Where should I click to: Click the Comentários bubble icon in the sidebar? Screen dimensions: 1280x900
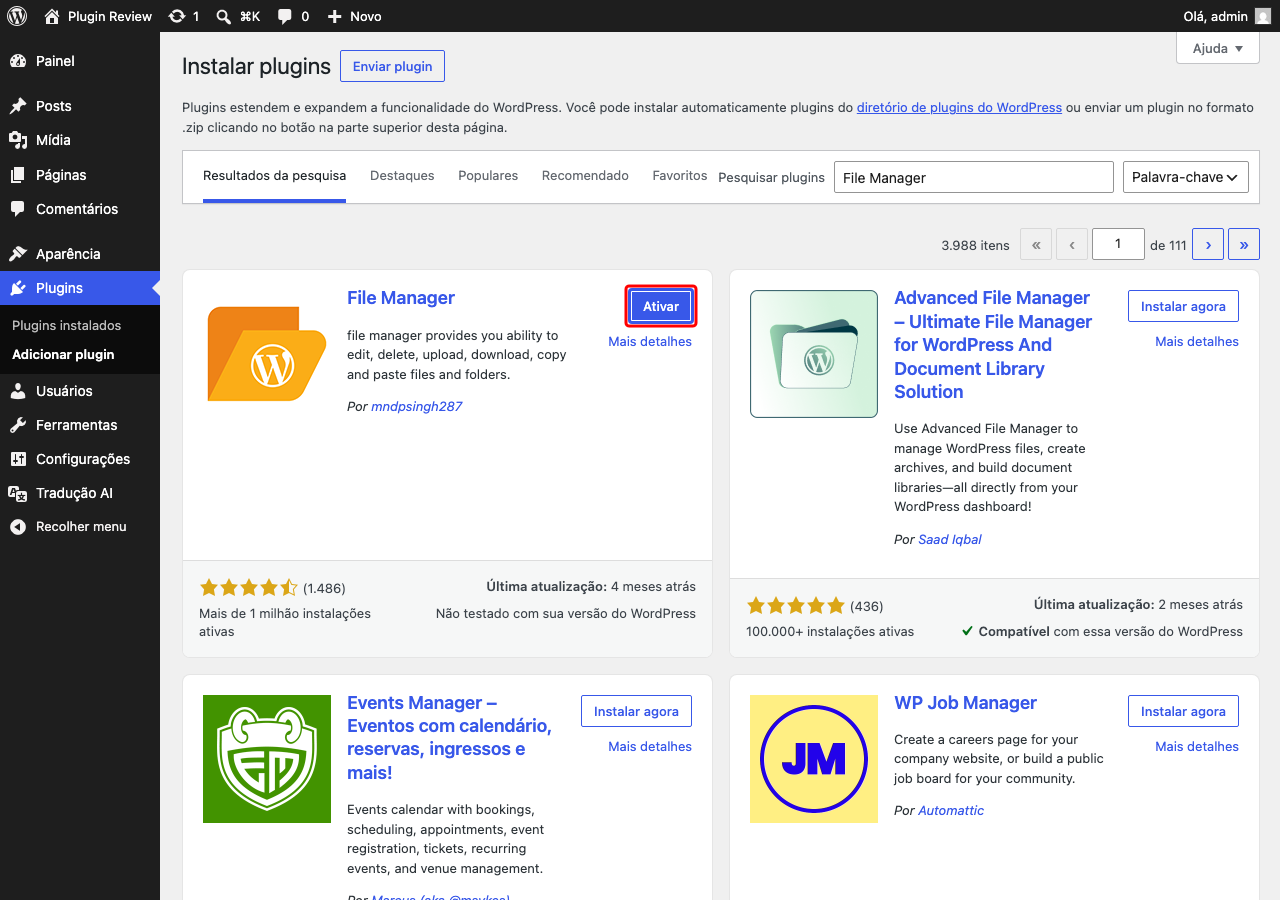pyautogui.click(x=18, y=209)
